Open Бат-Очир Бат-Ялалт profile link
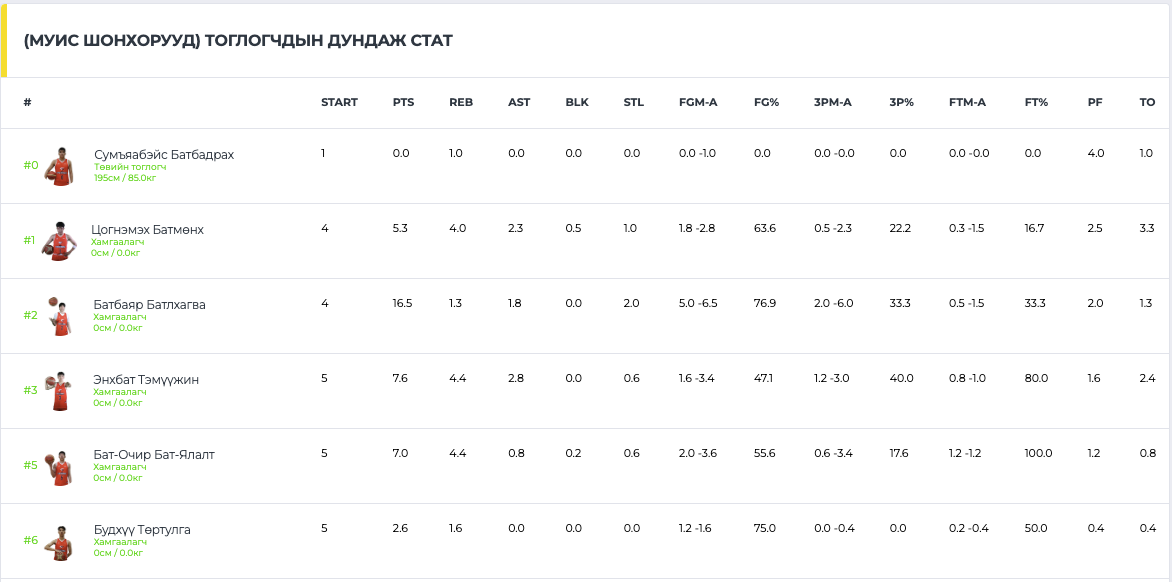 (154, 454)
